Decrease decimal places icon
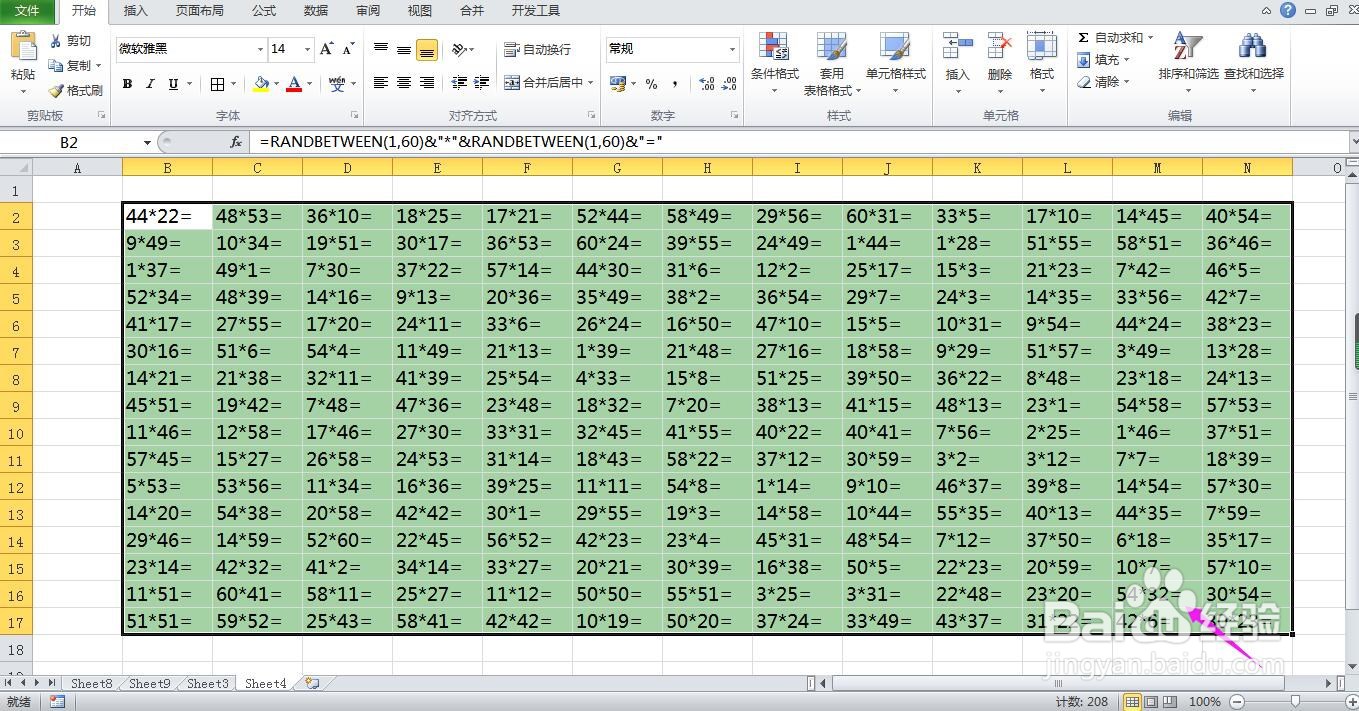1359x711 pixels. coord(731,84)
